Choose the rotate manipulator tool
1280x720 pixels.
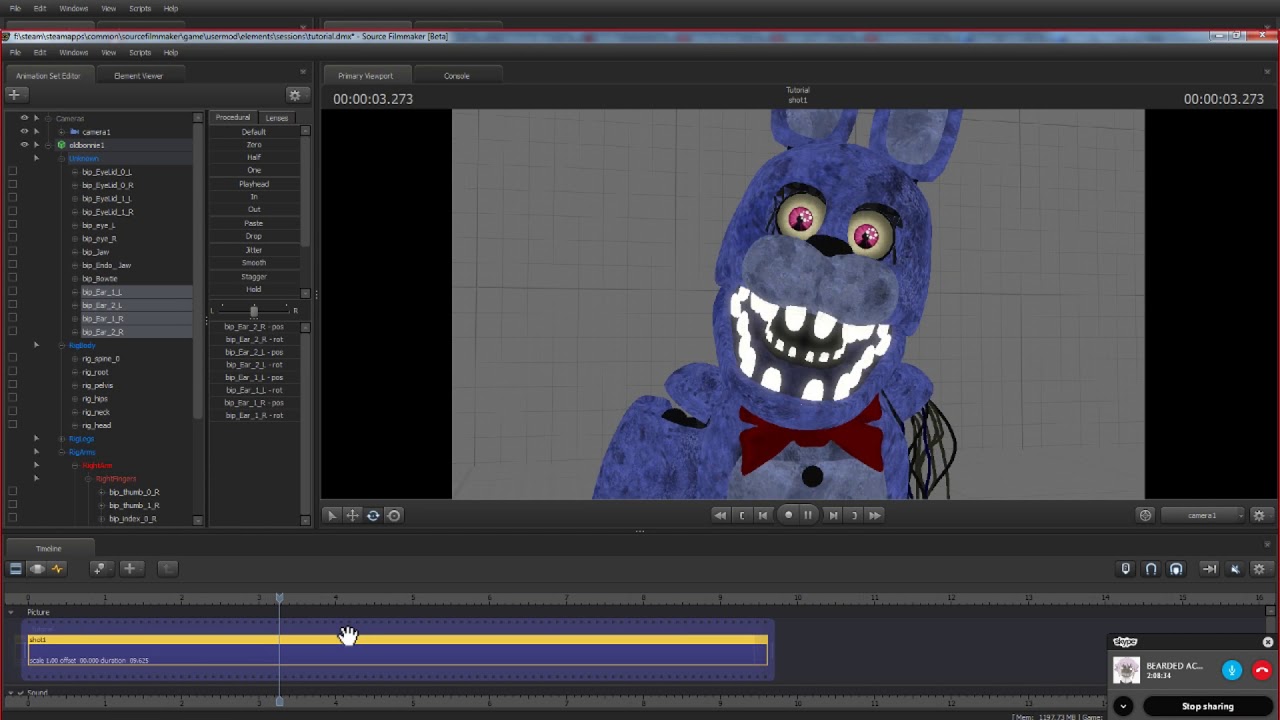coord(373,515)
